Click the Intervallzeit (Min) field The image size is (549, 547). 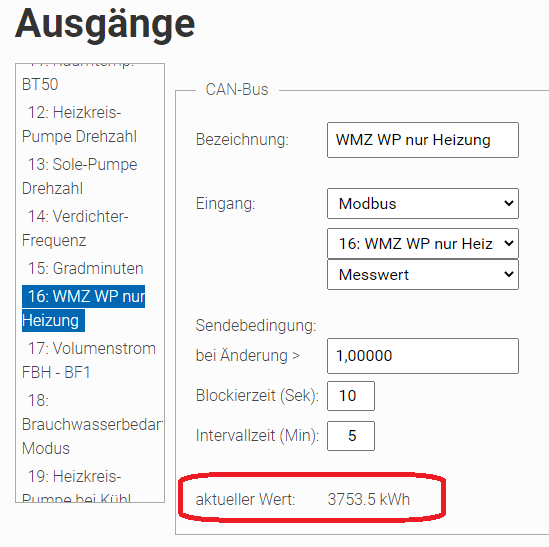(351, 436)
